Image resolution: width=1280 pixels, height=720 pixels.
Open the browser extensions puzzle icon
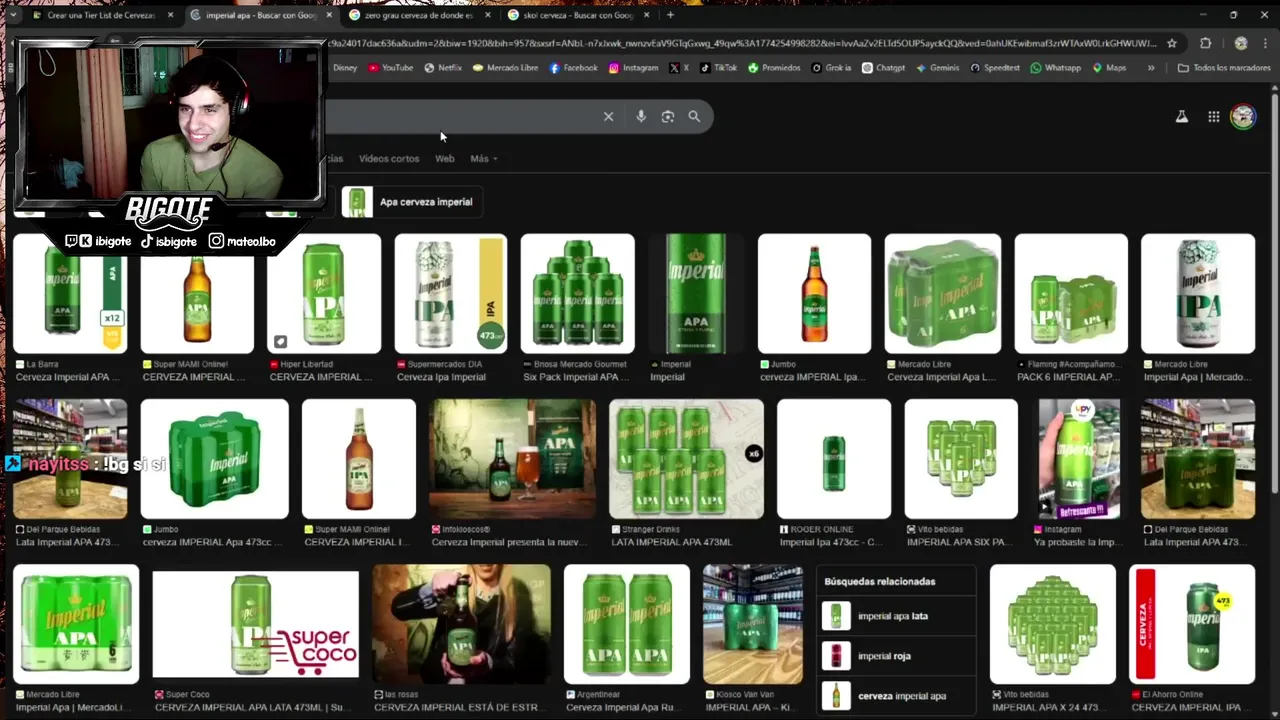pyautogui.click(x=1206, y=44)
